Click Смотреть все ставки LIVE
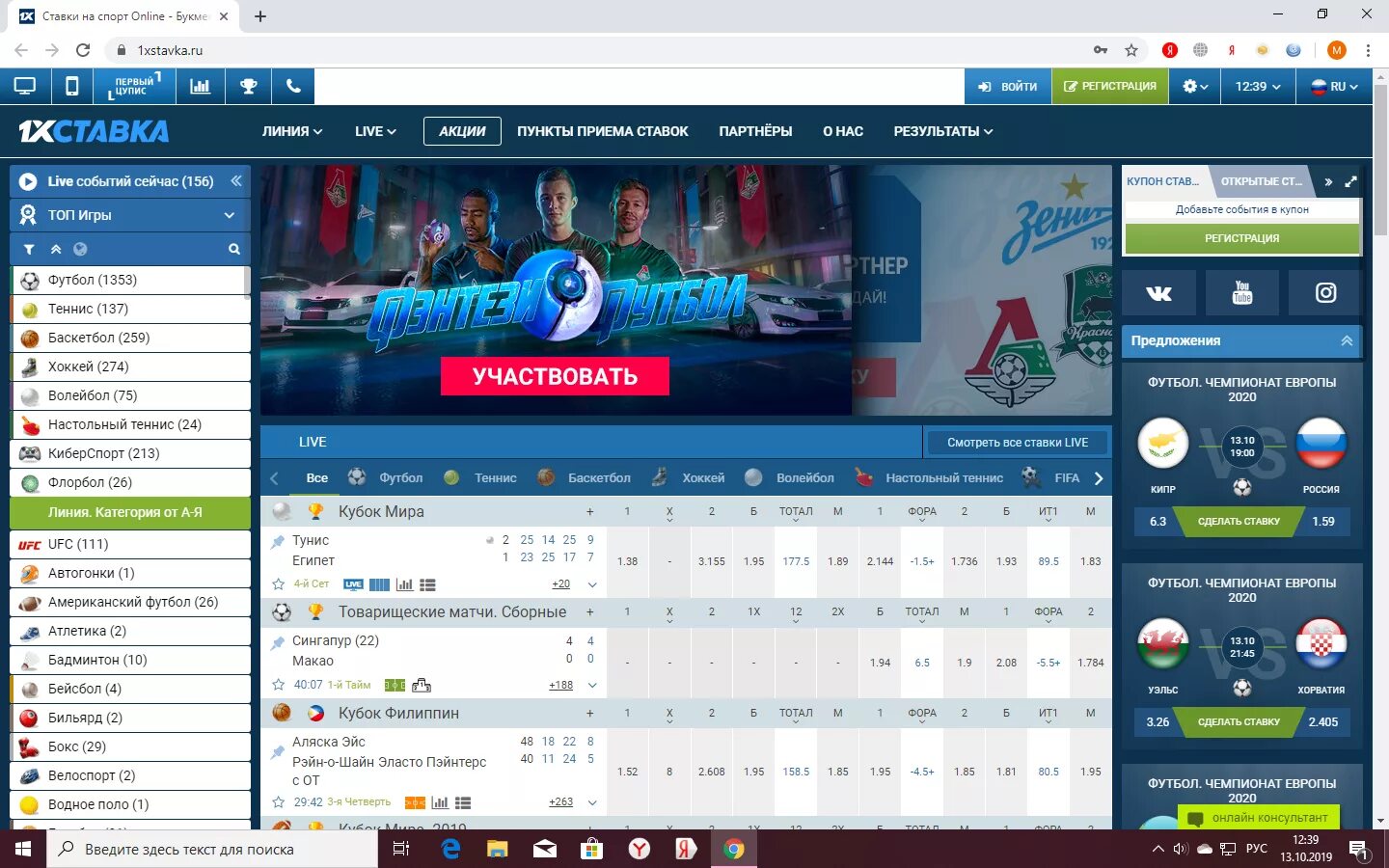Viewport: 1389px width, 868px height. 1018,443
